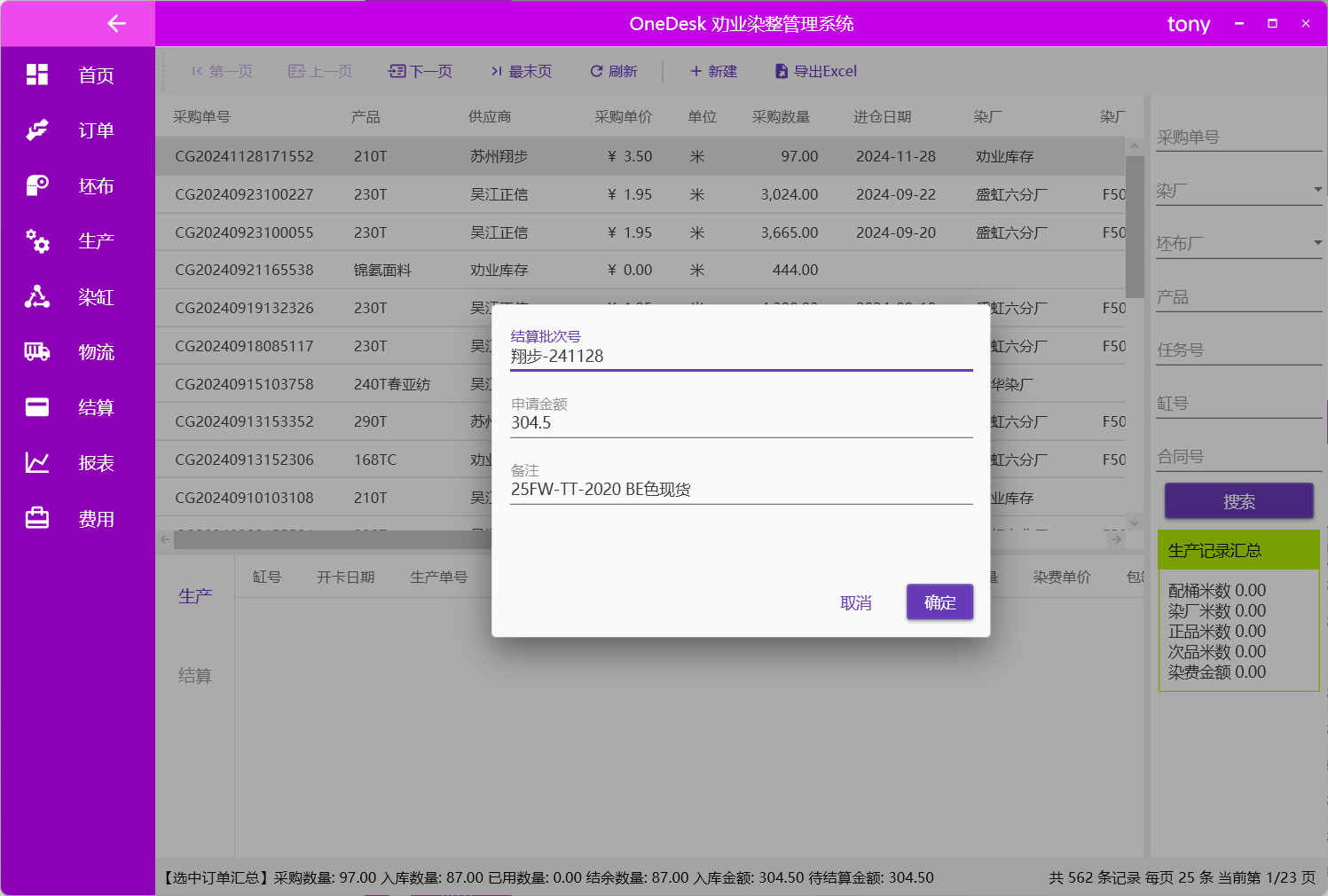Viewport: 1328px width, 896px height.
Task: Open the 订单 orders section icon
Action: (x=37, y=130)
